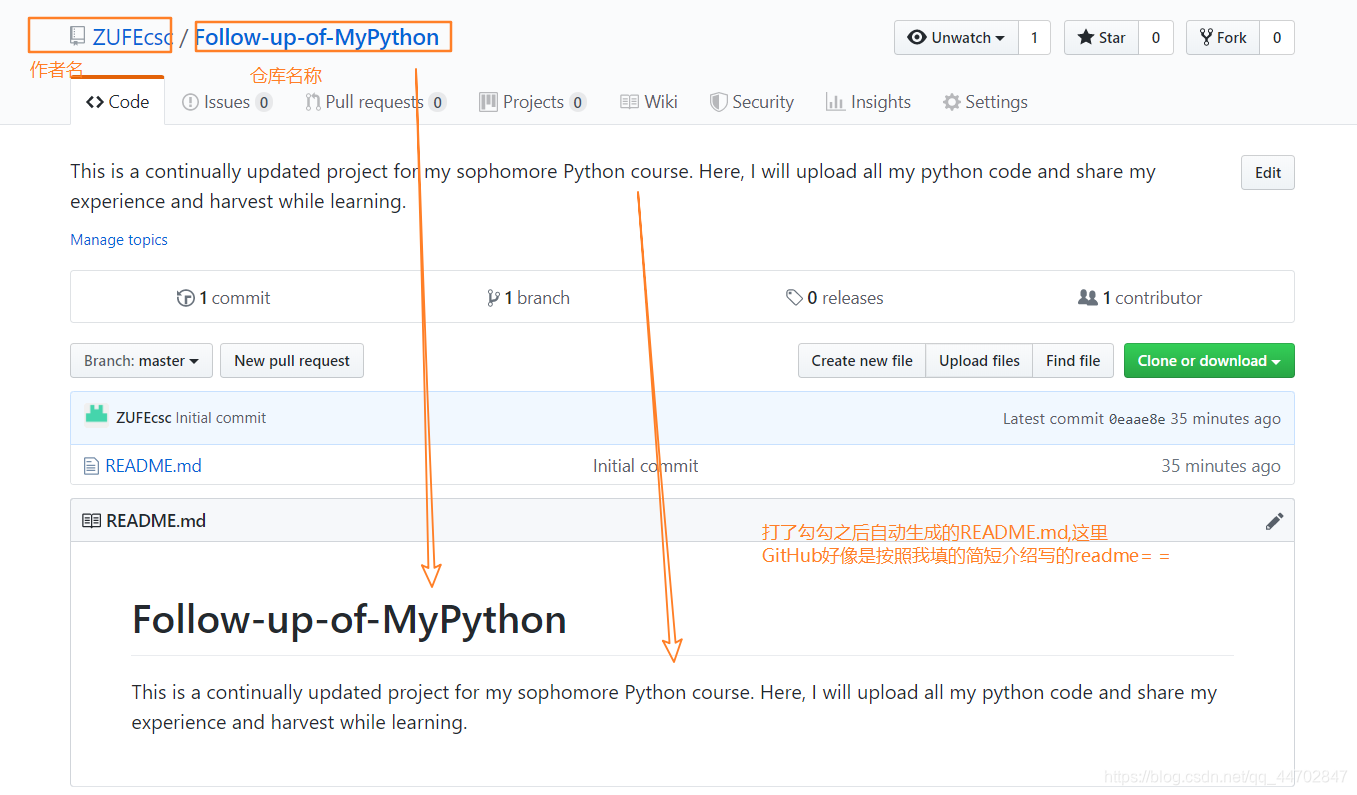Click the 35 minutes ago timestamp in the README.md row

1220,466
